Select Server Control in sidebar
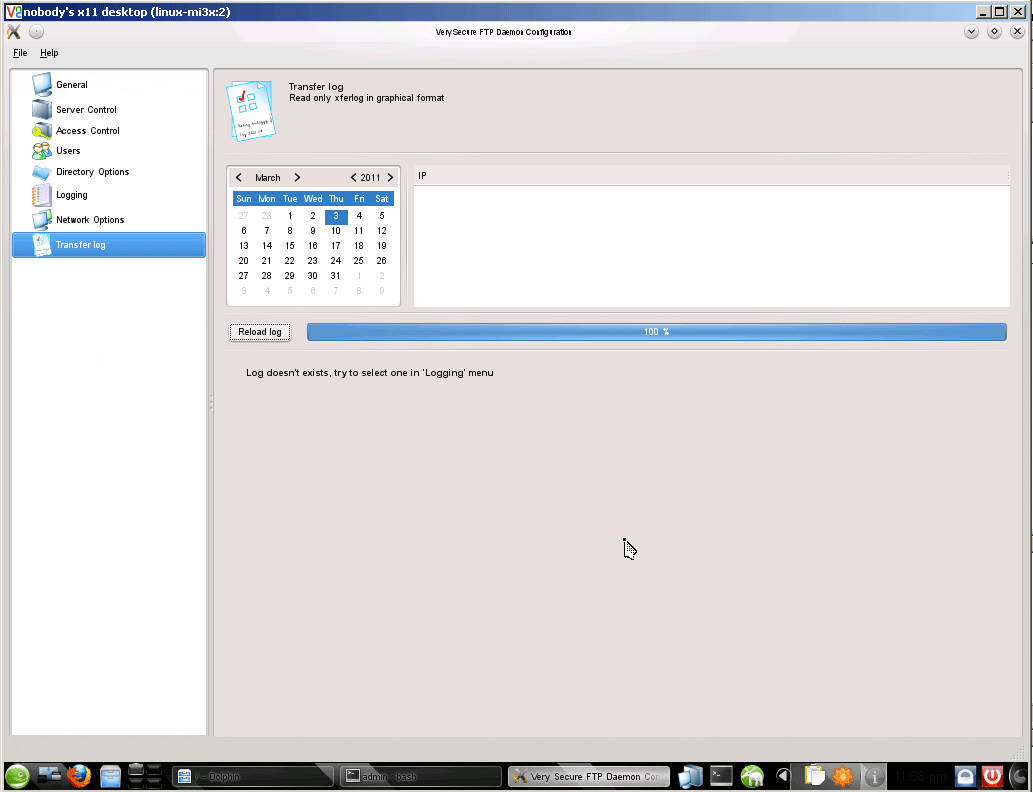The width and height of the screenshot is (1033, 792). 109,109
